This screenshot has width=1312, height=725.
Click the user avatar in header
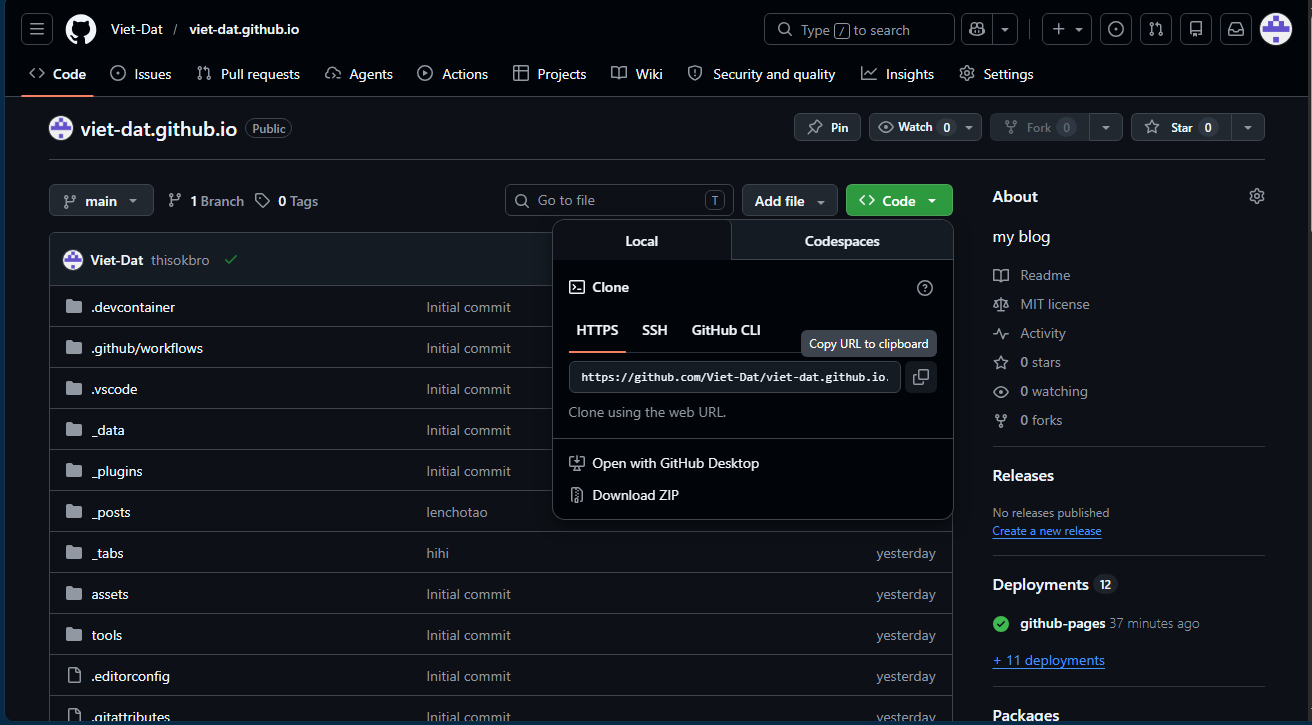(x=1276, y=29)
